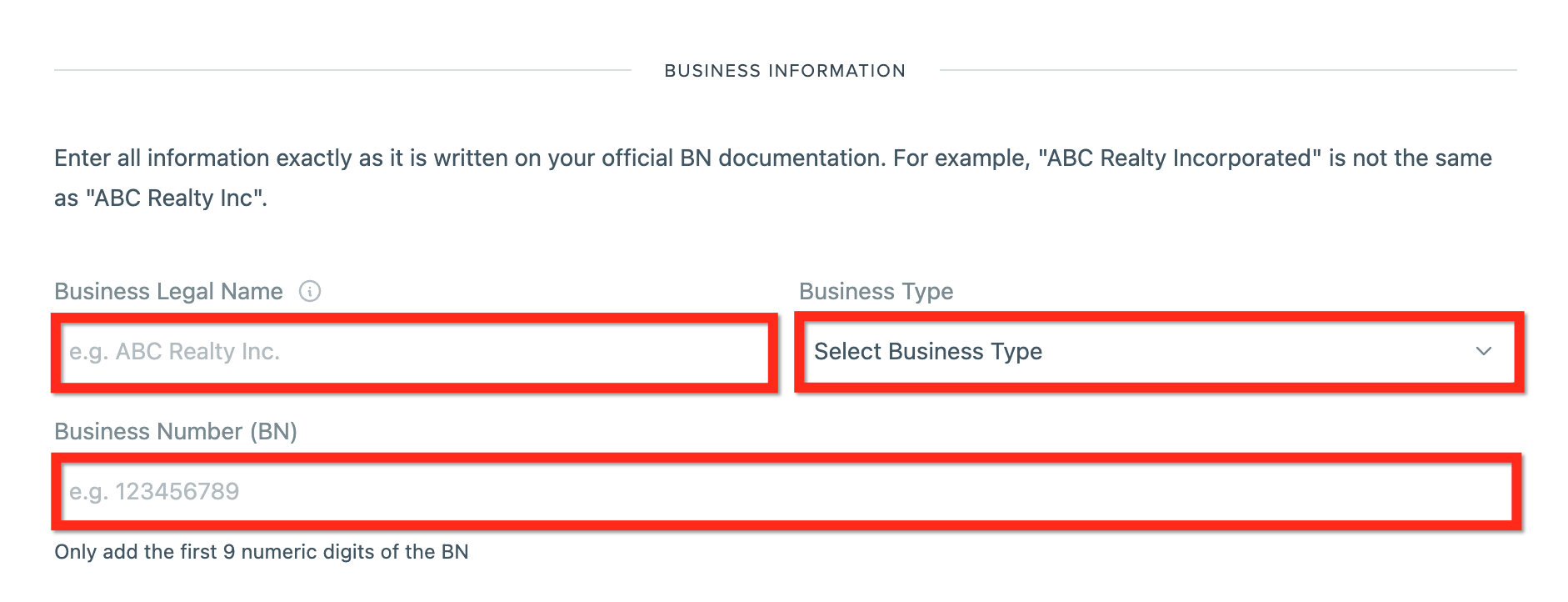Viewport: 1568px width, 602px height.
Task: Click the quoted "ABC Realty Inc" text on the second instruction line
Action: pos(175,198)
